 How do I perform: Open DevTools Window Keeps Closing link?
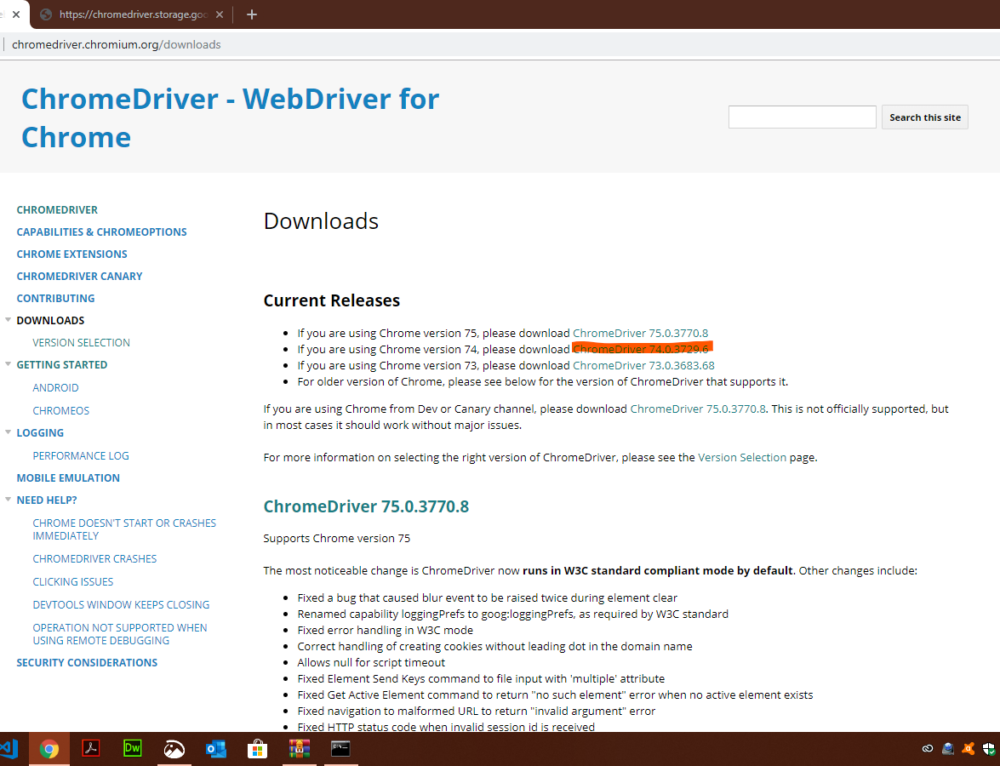[x=121, y=605]
